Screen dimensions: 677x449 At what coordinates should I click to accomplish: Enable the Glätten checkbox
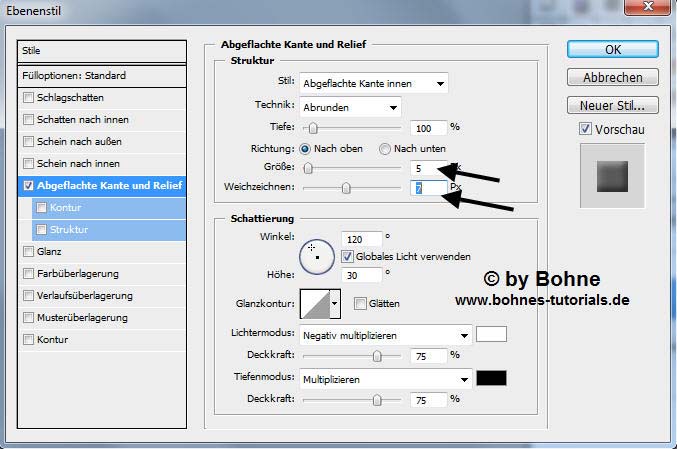click(x=360, y=304)
